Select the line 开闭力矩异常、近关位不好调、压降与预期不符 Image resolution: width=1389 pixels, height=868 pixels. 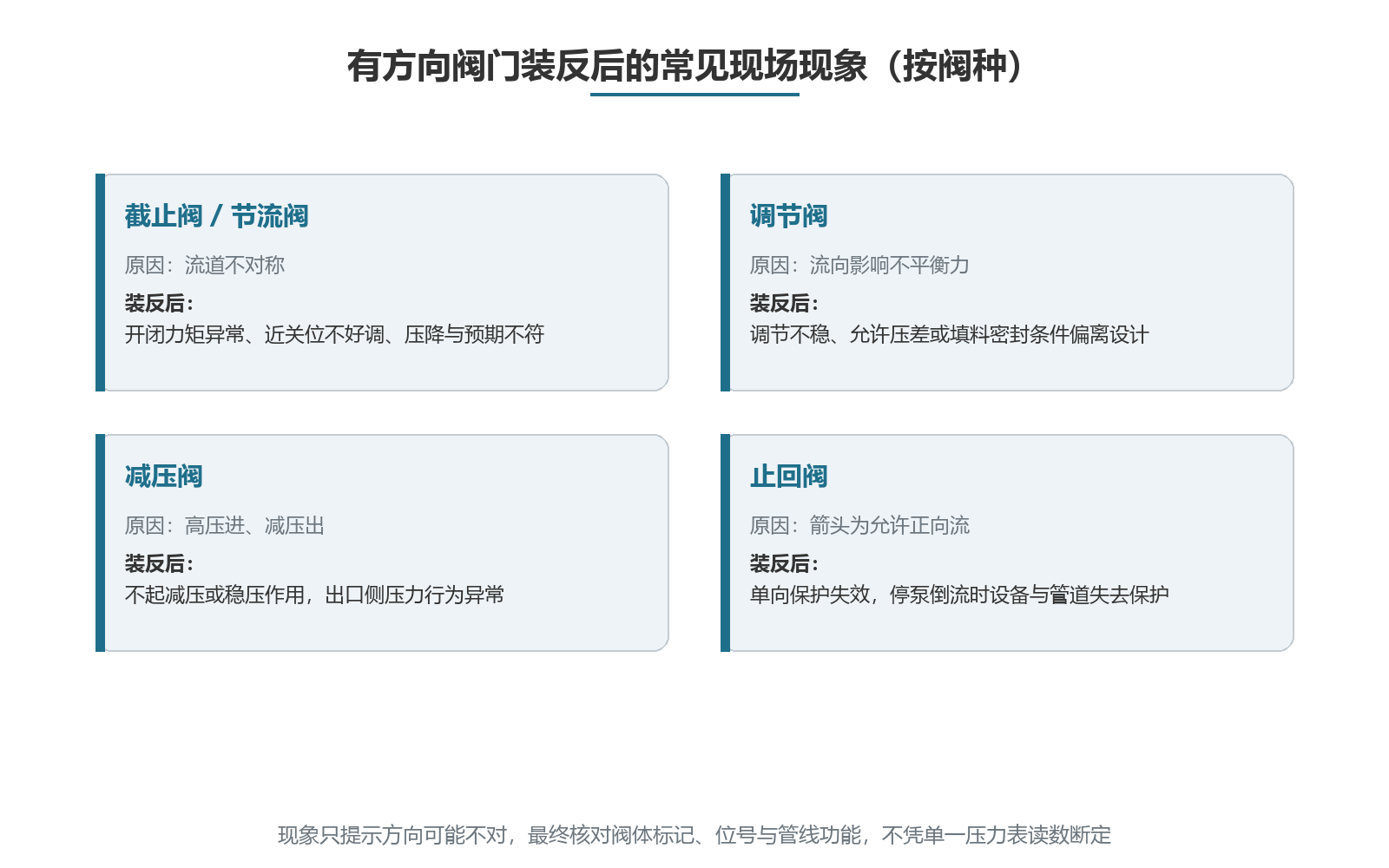334,334
